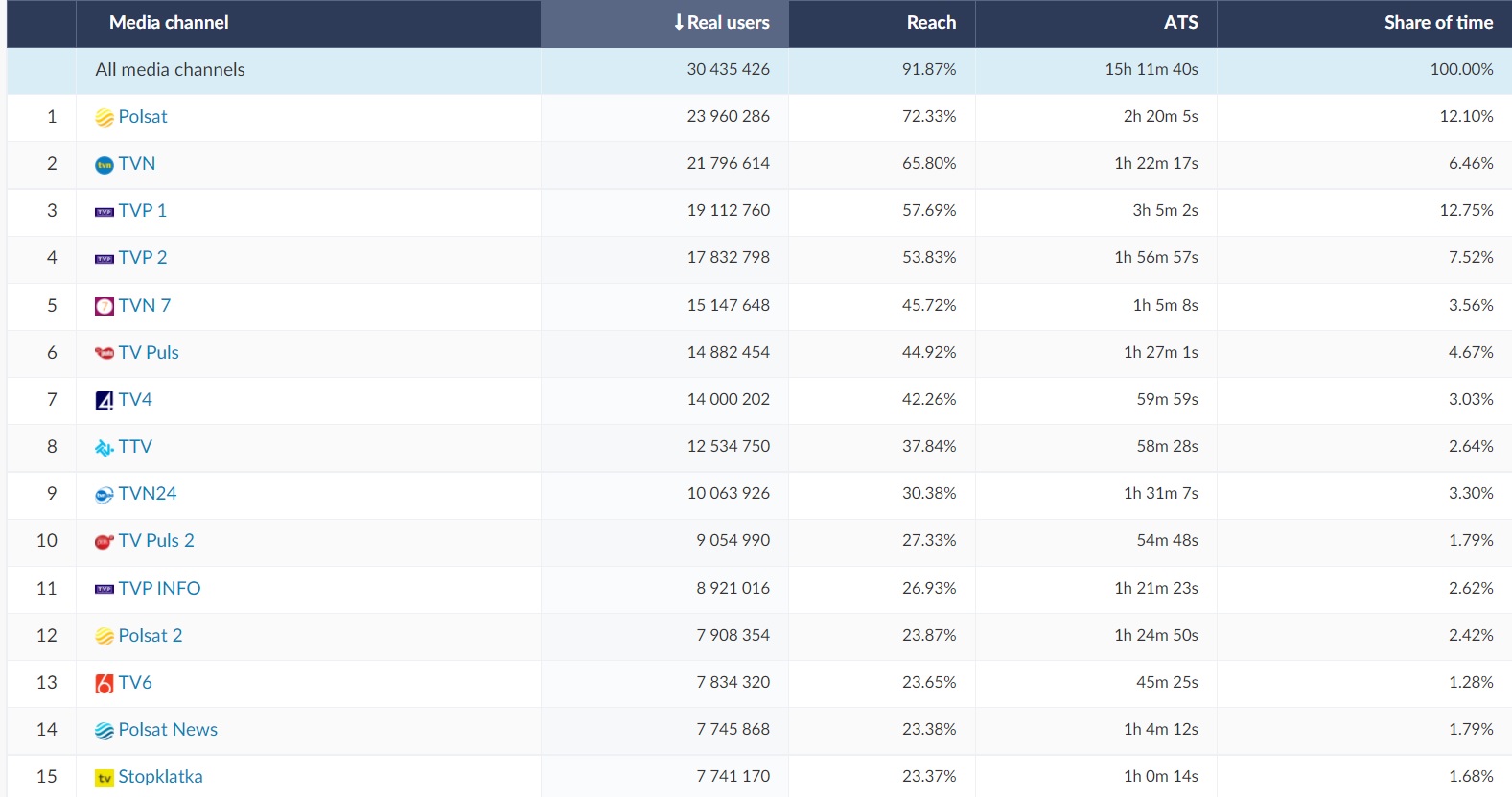
Task: Click the TVN 7 channel logo icon
Action: click(x=105, y=306)
